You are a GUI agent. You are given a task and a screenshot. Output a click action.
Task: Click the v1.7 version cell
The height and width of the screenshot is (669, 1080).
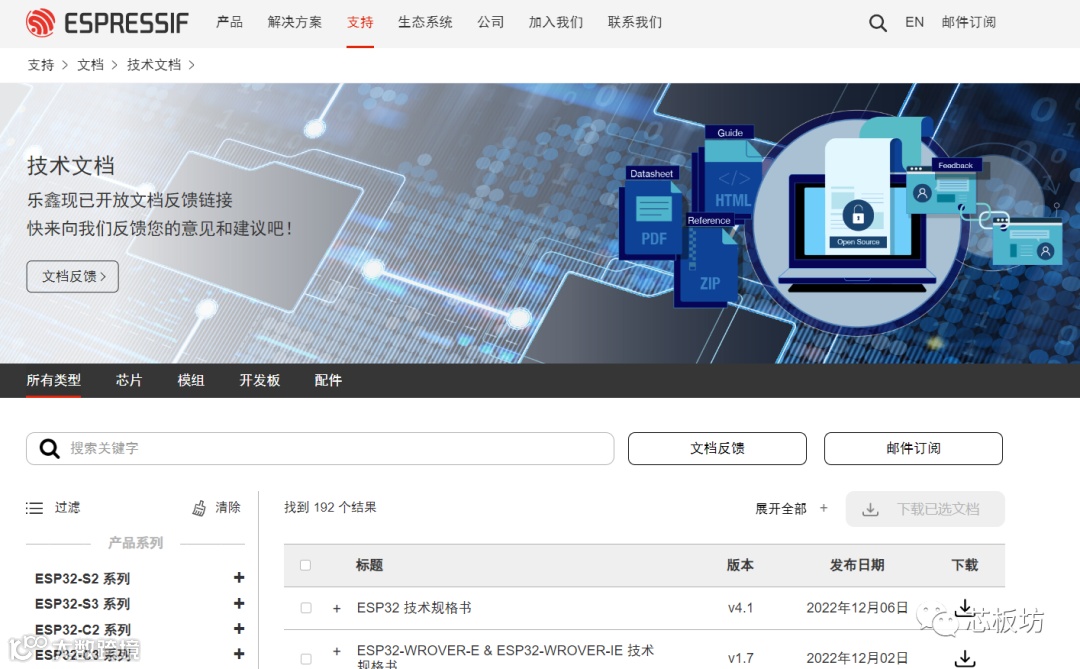(x=740, y=658)
